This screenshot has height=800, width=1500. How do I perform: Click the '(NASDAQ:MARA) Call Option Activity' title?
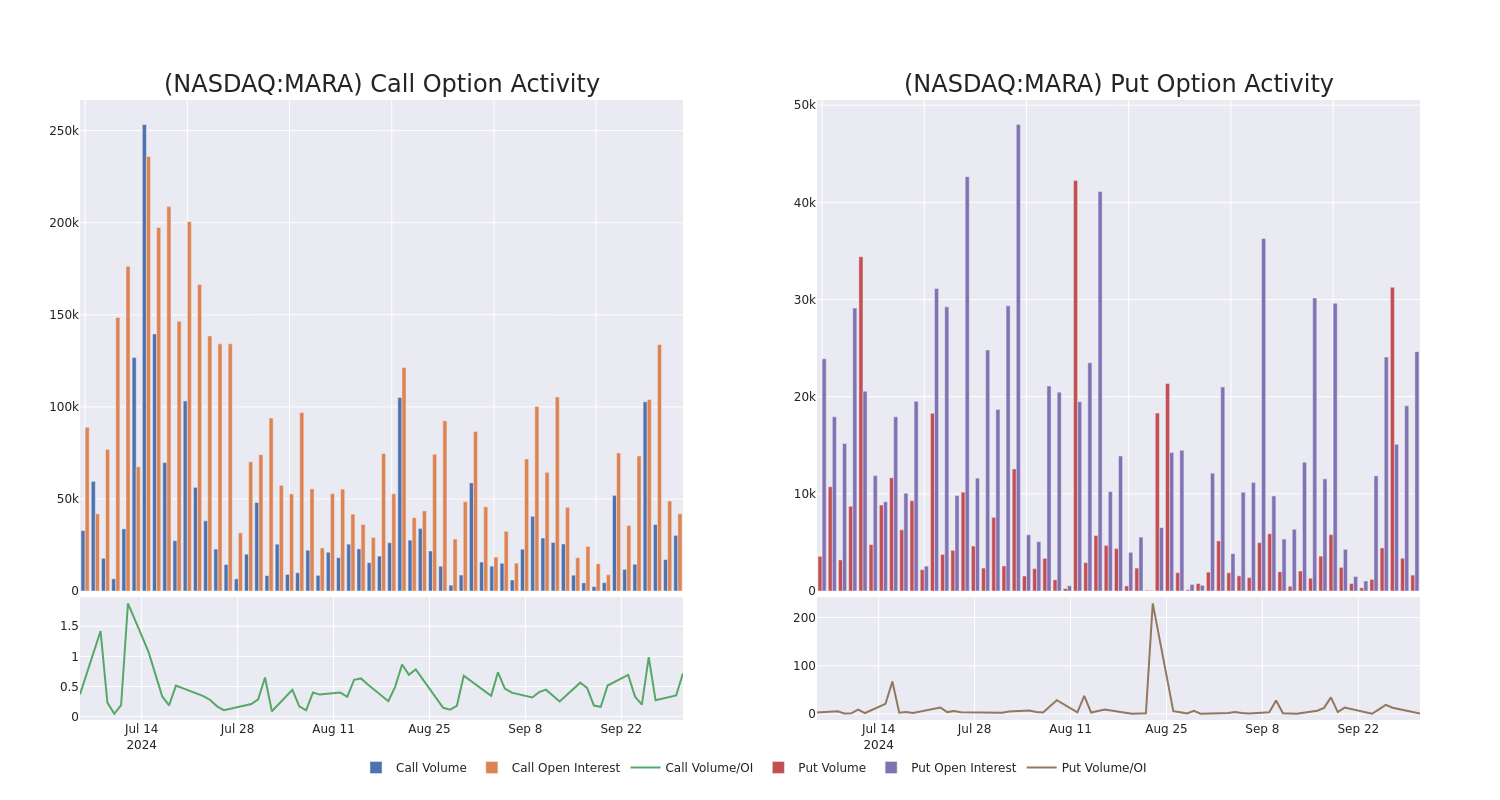pyautogui.click(x=382, y=84)
